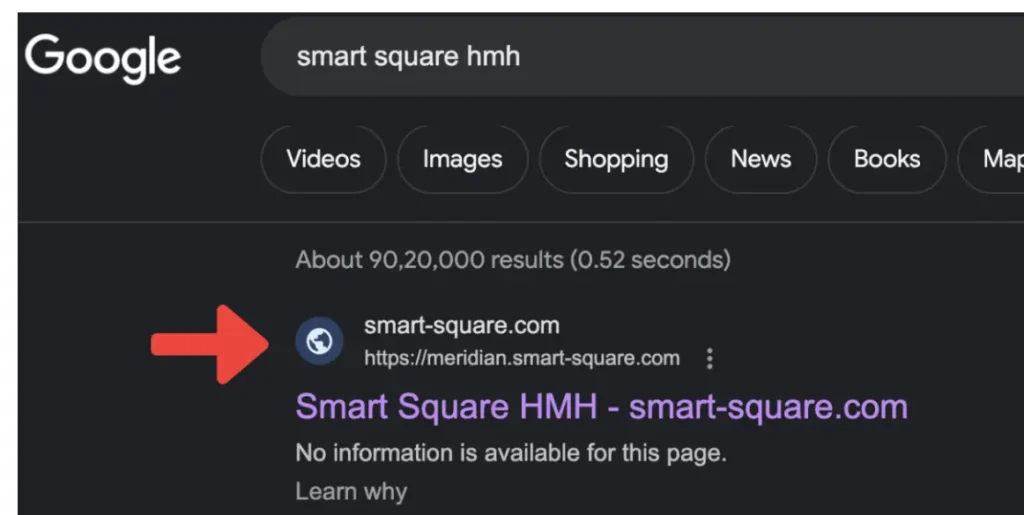
Task: Click the search box containing smart square hmh
Action: click(643, 57)
